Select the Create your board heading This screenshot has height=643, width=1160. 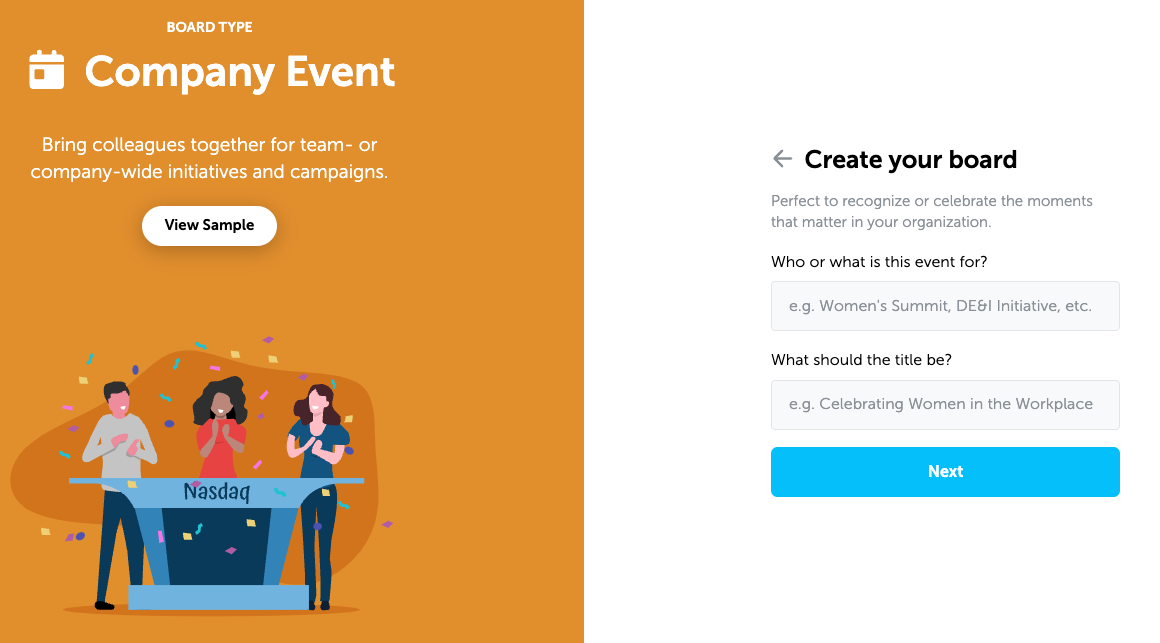pyautogui.click(x=912, y=159)
